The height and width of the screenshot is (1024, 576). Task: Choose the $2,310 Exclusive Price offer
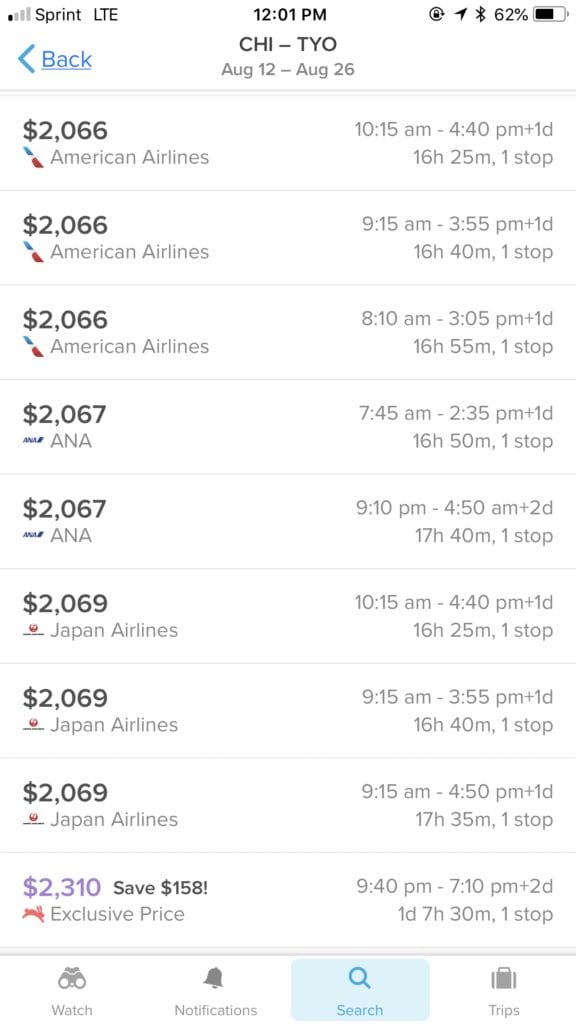point(288,900)
